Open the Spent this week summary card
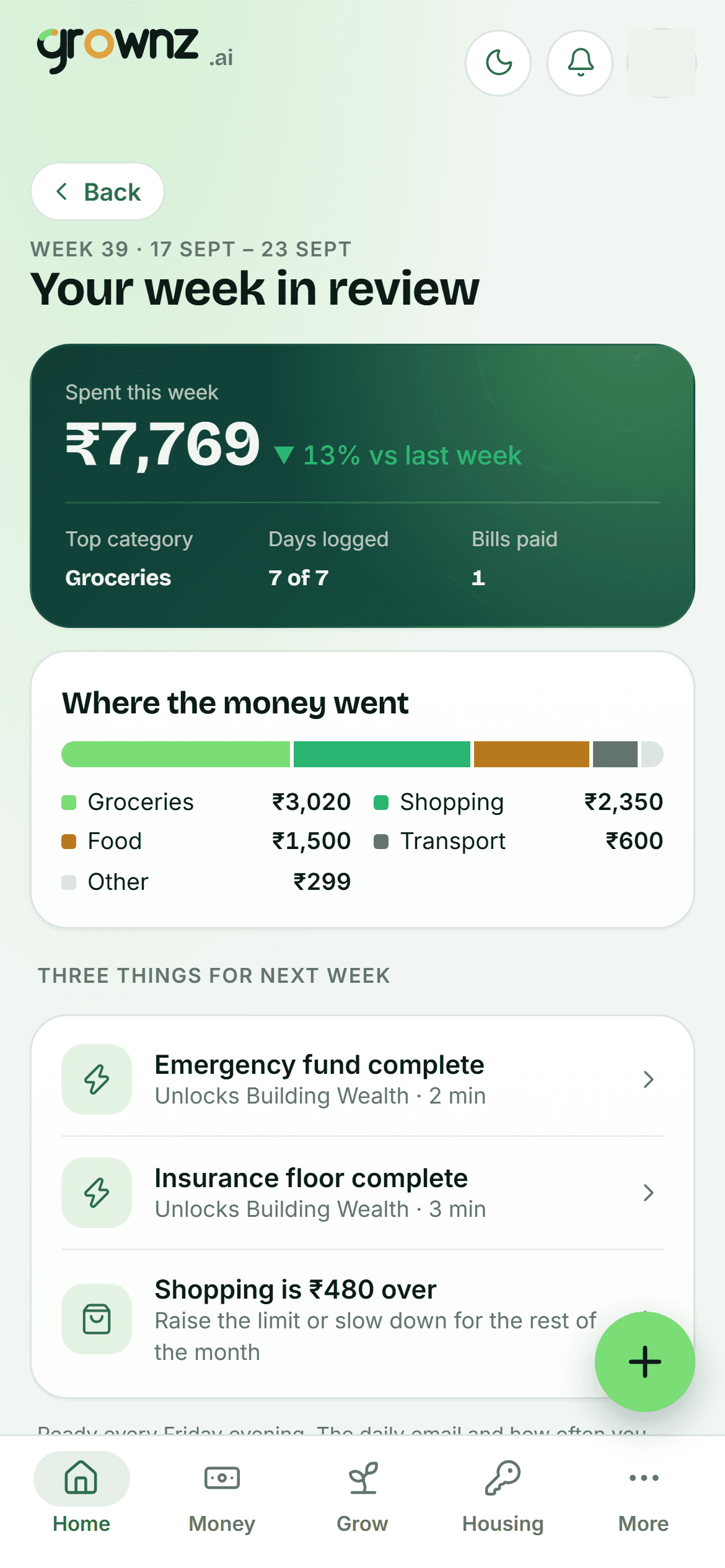Image resolution: width=725 pixels, height=1568 pixels. click(362, 486)
